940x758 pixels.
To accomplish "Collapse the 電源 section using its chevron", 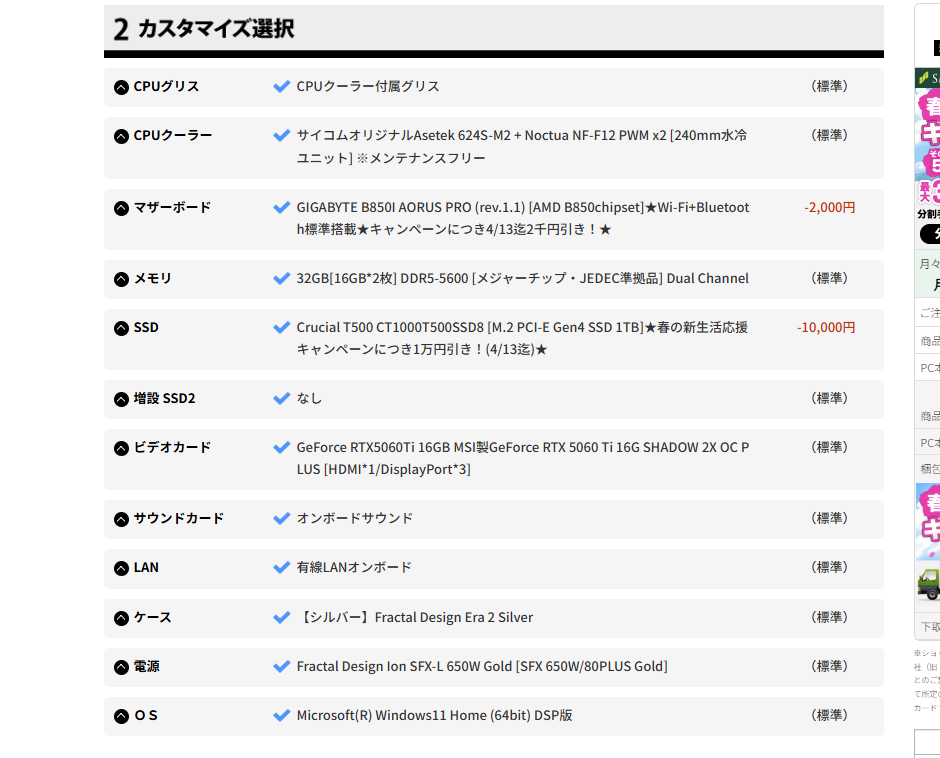I will 119,666.
